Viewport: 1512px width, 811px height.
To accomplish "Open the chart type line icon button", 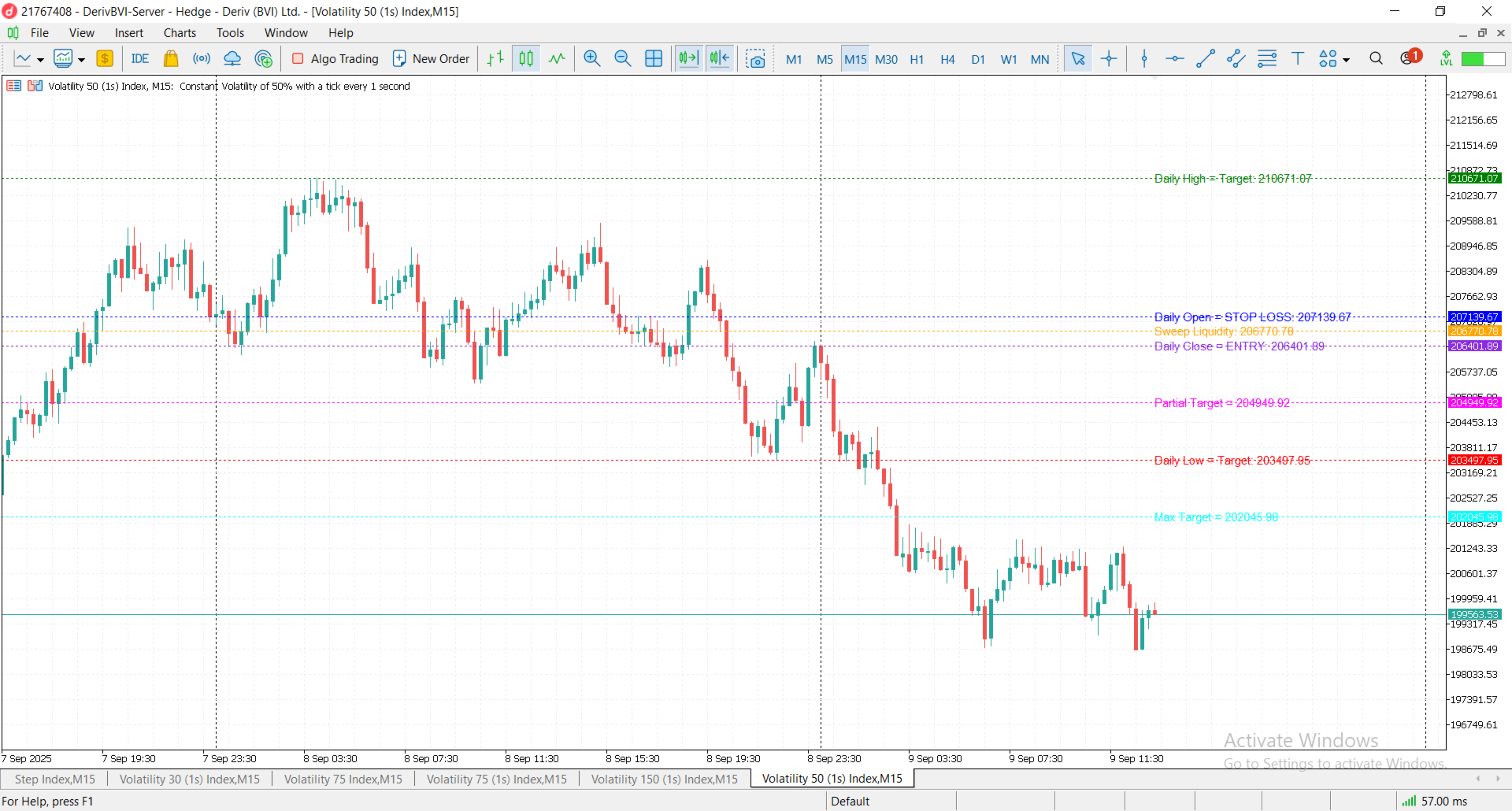I will [23, 59].
